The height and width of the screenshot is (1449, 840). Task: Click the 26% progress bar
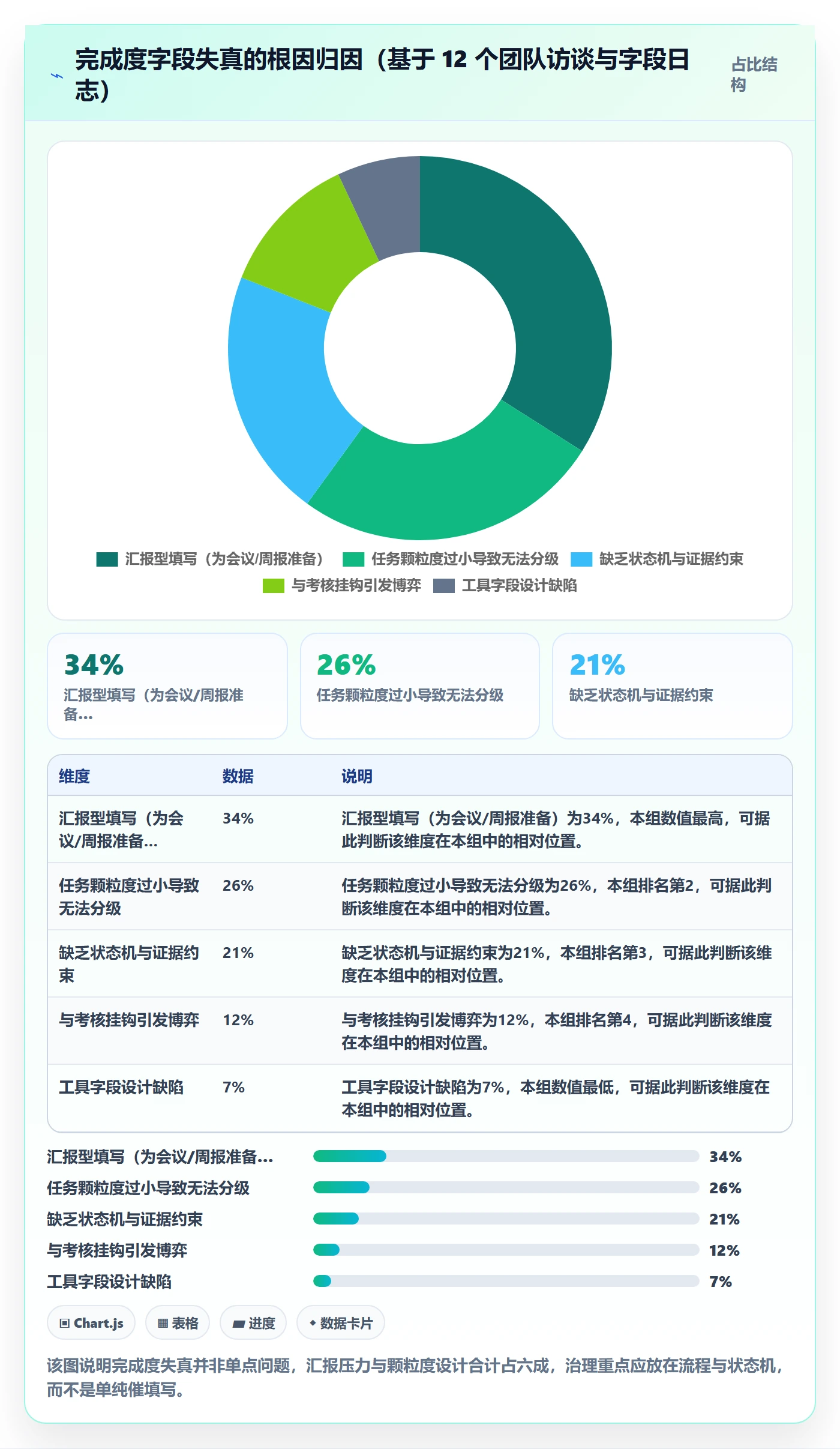(x=506, y=1187)
